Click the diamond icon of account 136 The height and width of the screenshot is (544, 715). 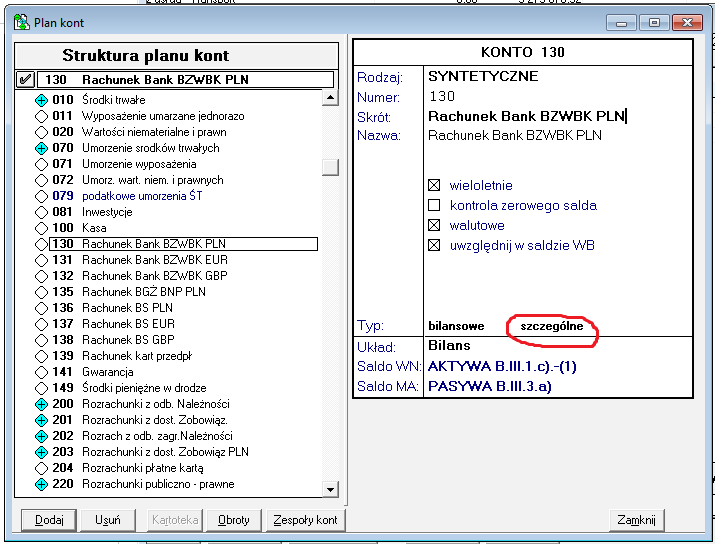(x=41, y=308)
